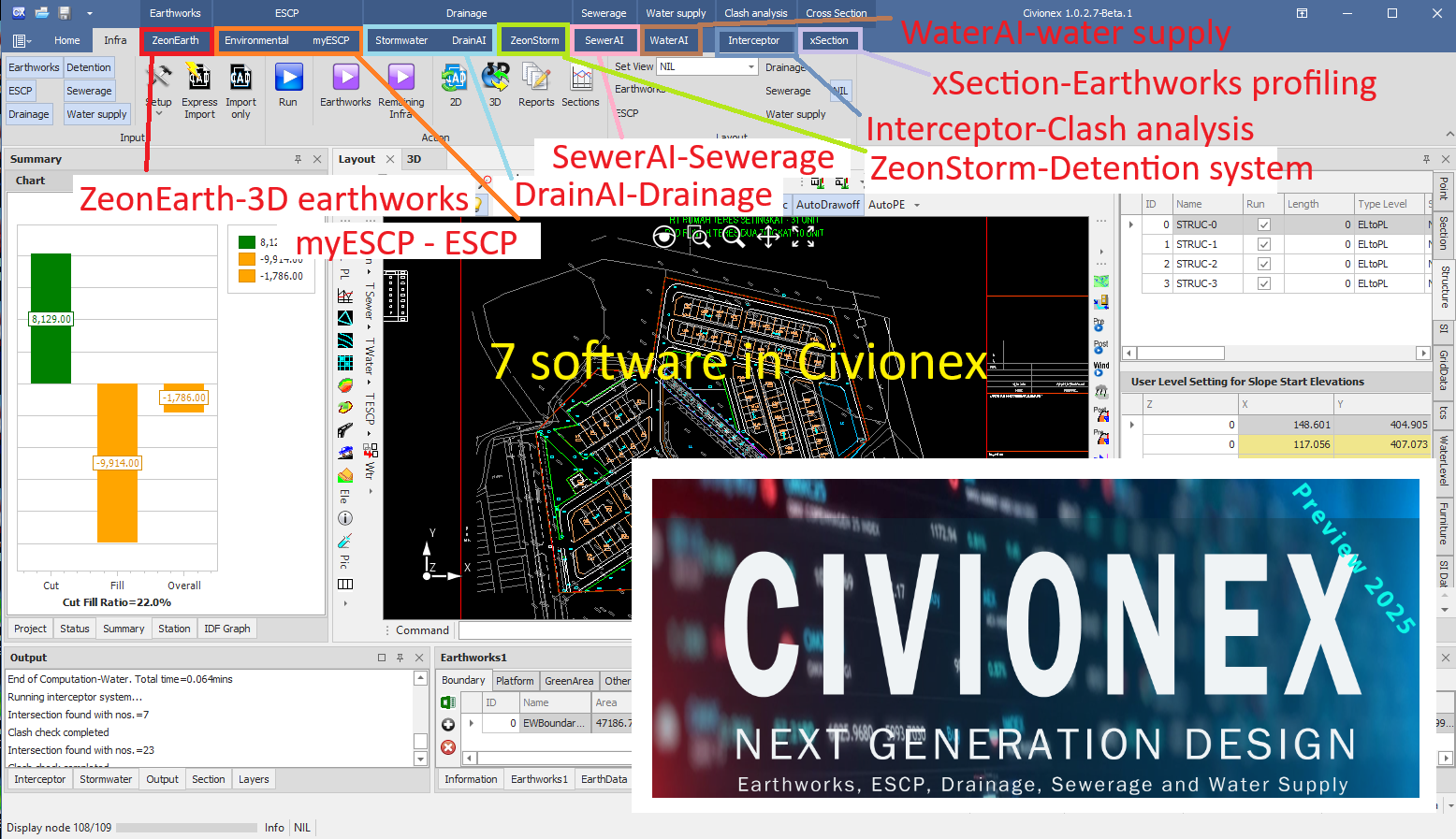This screenshot has height=839, width=1456.
Task: Click the open folder icon in title bar
Action: (x=41, y=13)
